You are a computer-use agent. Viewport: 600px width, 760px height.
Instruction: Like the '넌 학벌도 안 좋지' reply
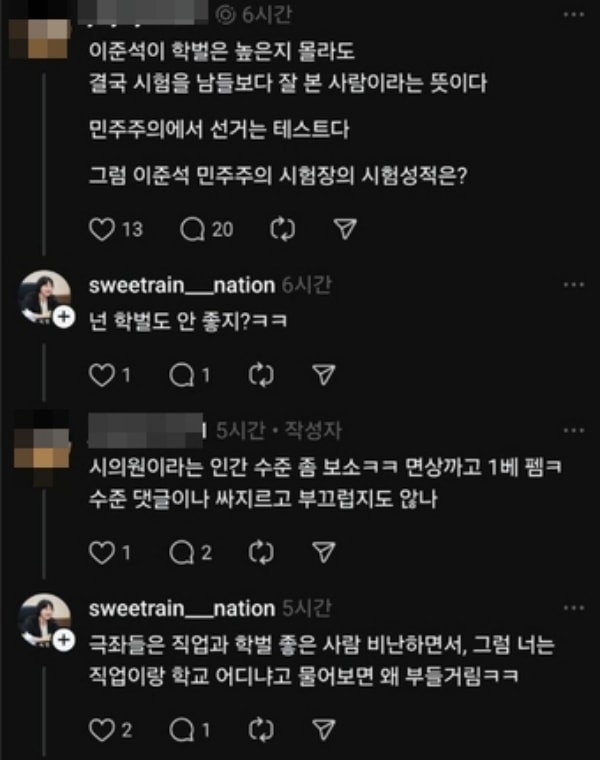pyautogui.click(x=102, y=375)
